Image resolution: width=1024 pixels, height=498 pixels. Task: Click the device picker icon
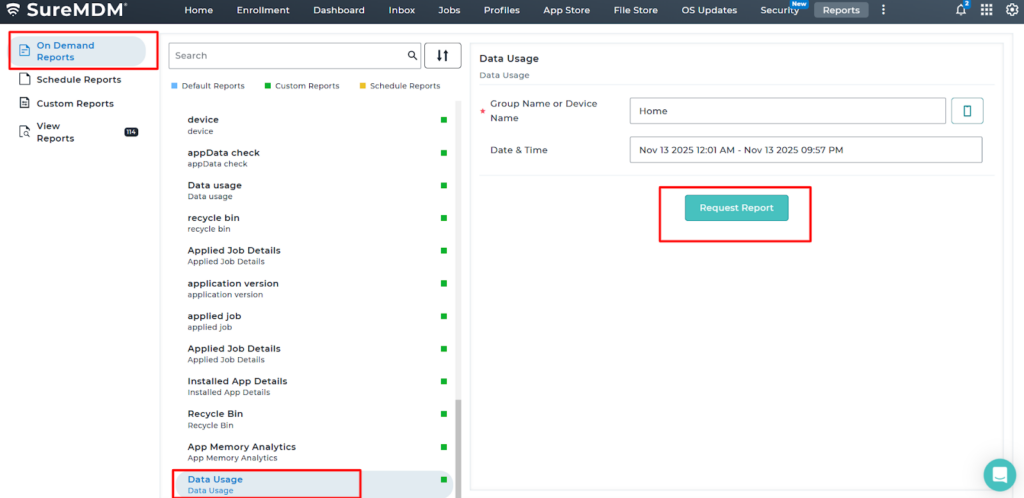967,111
